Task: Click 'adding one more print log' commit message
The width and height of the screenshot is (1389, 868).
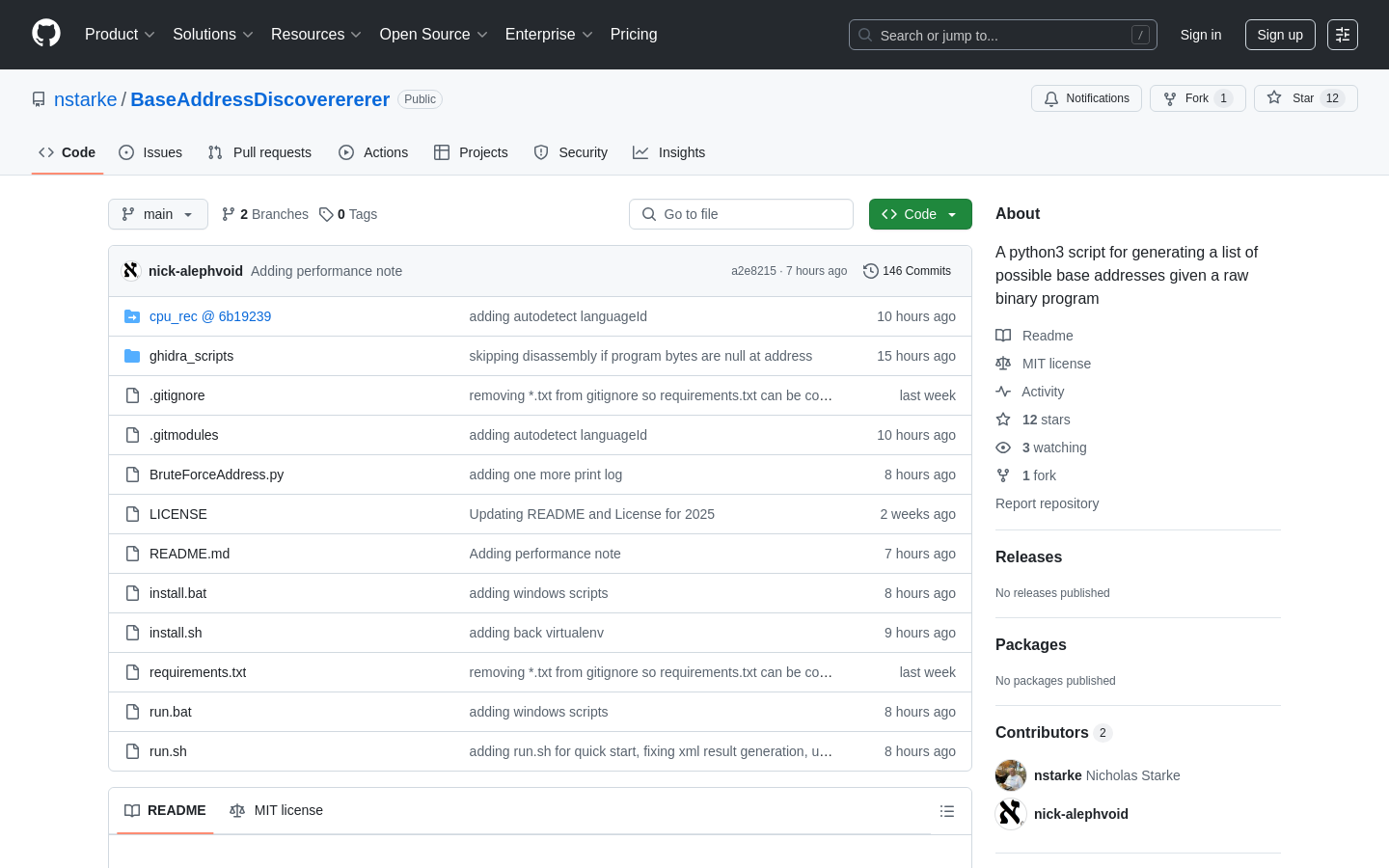Action: pyautogui.click(x=546, y=475)
